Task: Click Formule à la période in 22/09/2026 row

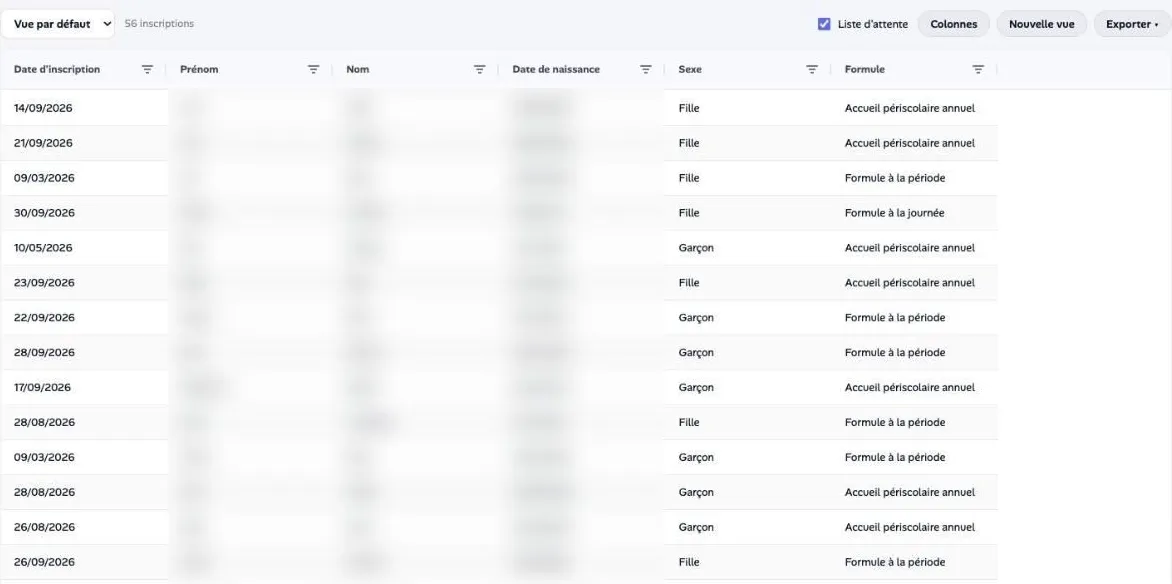Action: 895,318
